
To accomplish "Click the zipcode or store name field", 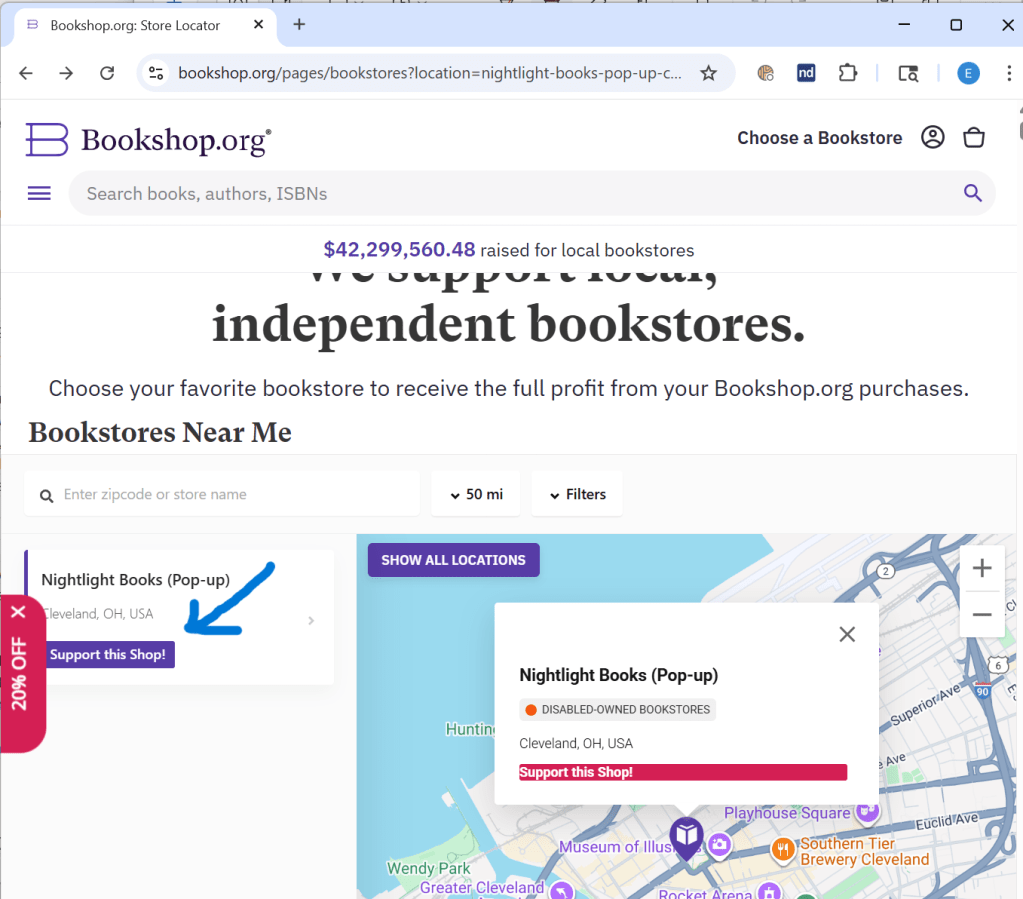I will (235, 494).
